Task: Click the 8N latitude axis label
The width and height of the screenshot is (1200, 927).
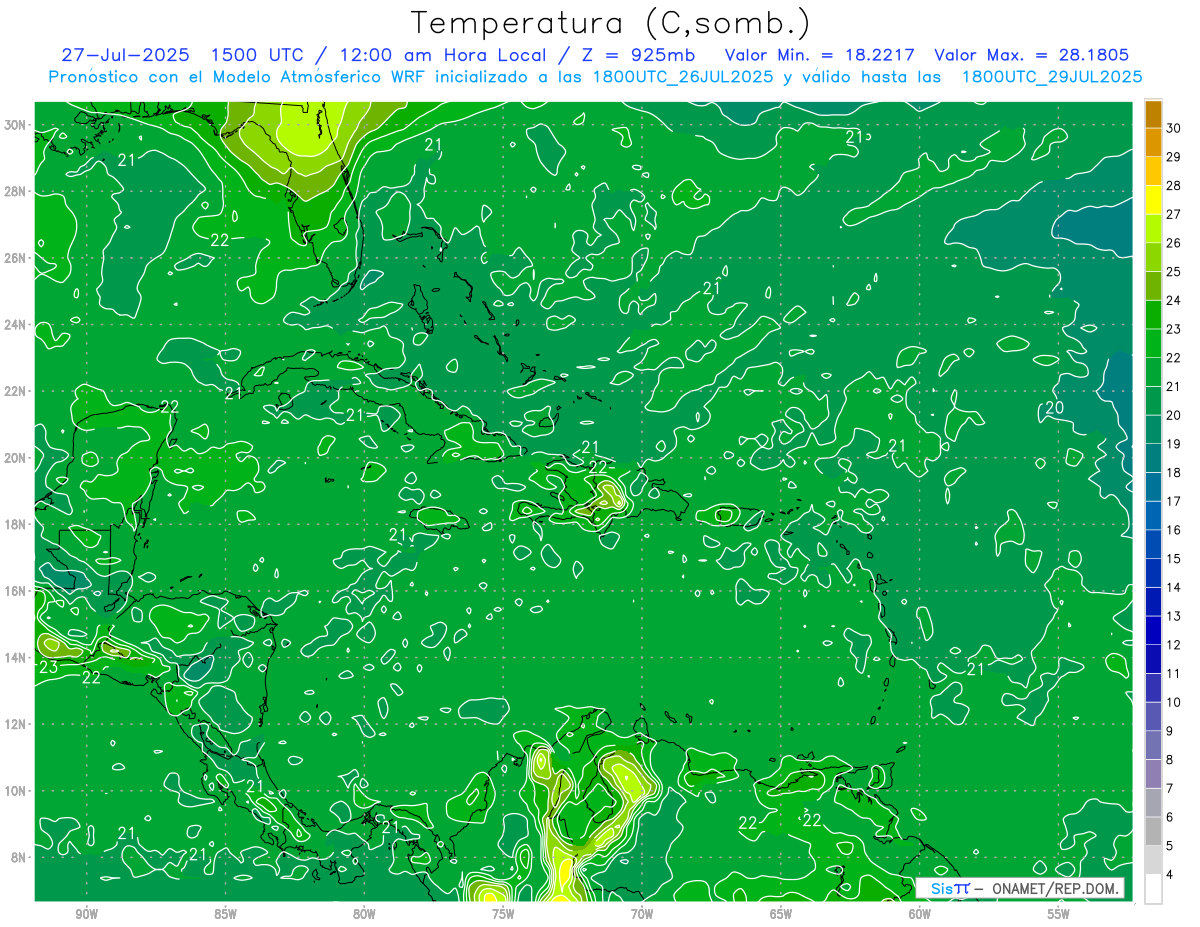Action: tap(19, 858)
